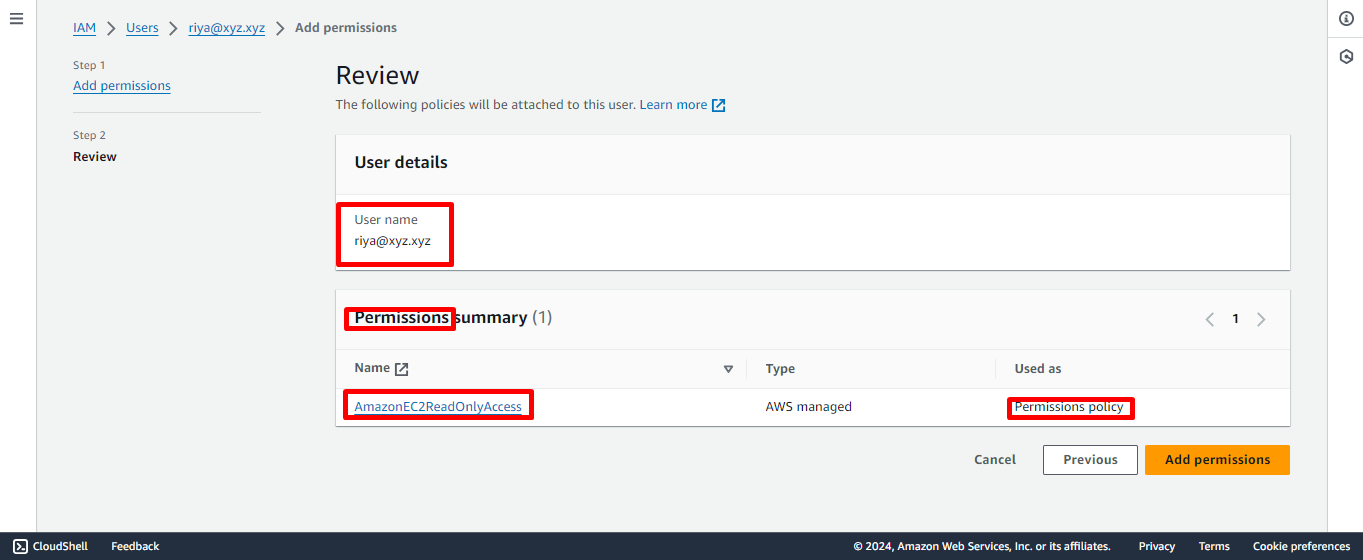Go back to Step 1 Add permissions

pyautogui.click(x=122, y=86)
